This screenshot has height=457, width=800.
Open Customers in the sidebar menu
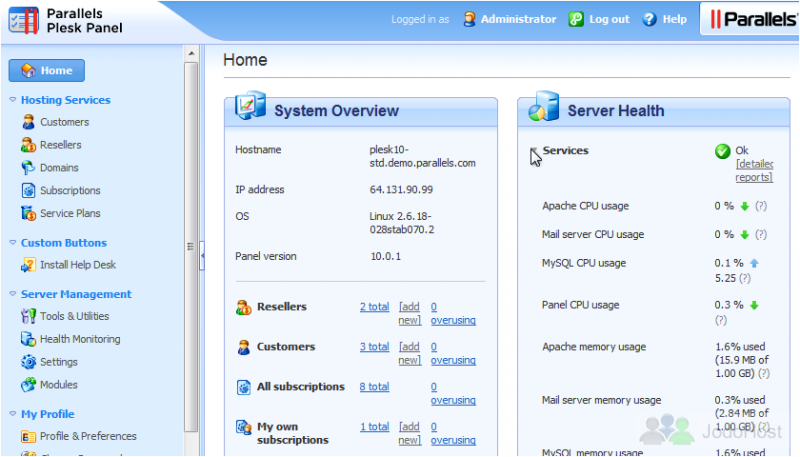(x=64, y=122)
